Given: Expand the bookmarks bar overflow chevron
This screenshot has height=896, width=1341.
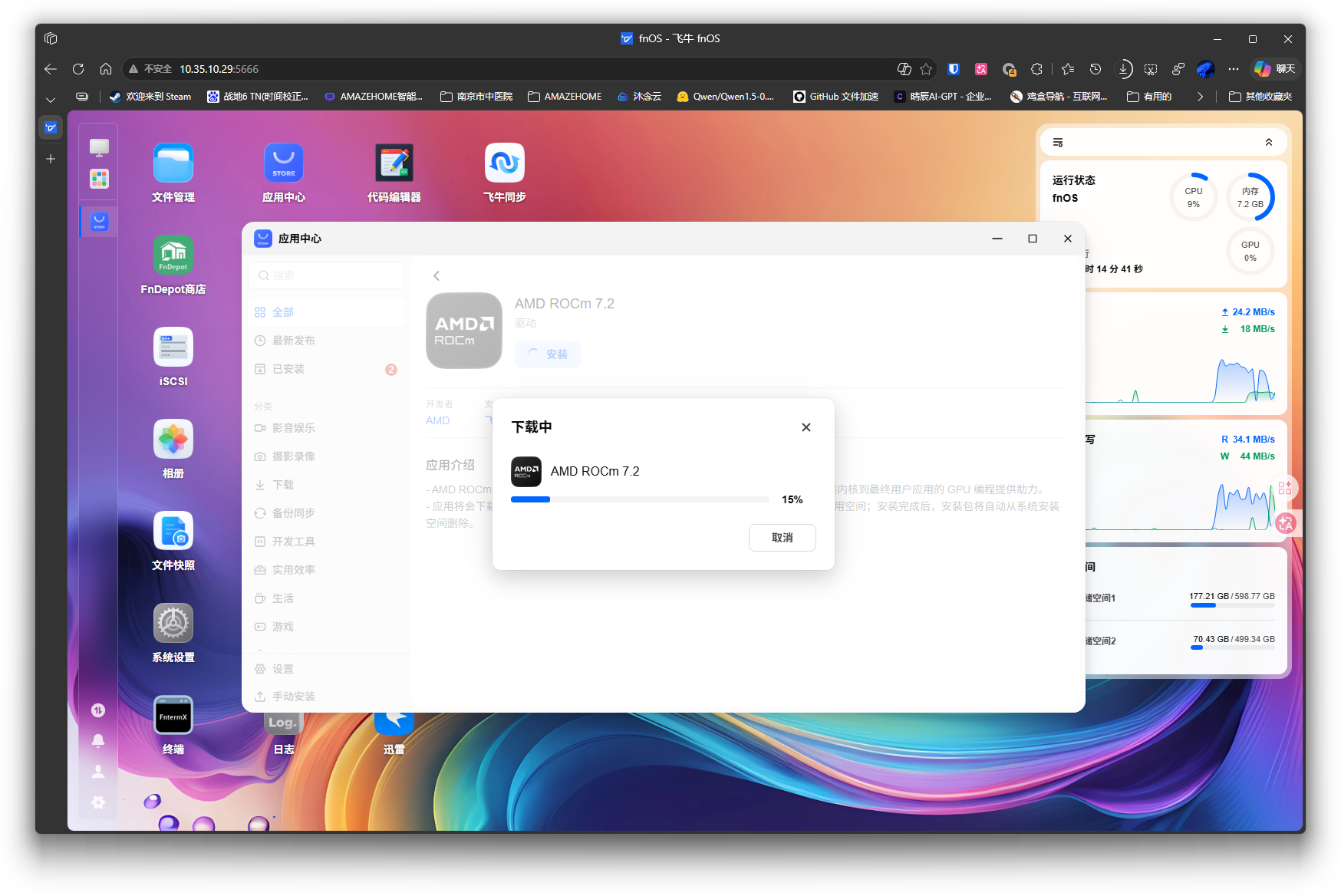Looking at the screenshot, I should (x=1200, y=97).
